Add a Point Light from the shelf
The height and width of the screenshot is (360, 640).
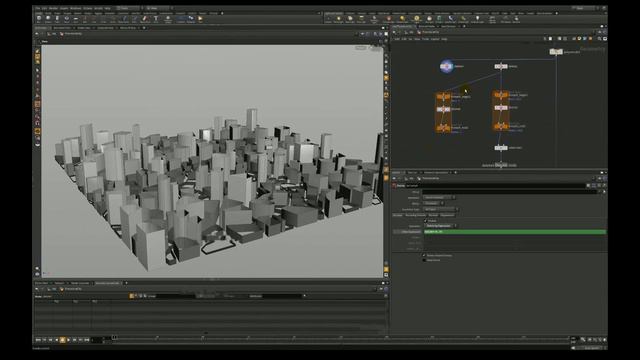[338, 19]
